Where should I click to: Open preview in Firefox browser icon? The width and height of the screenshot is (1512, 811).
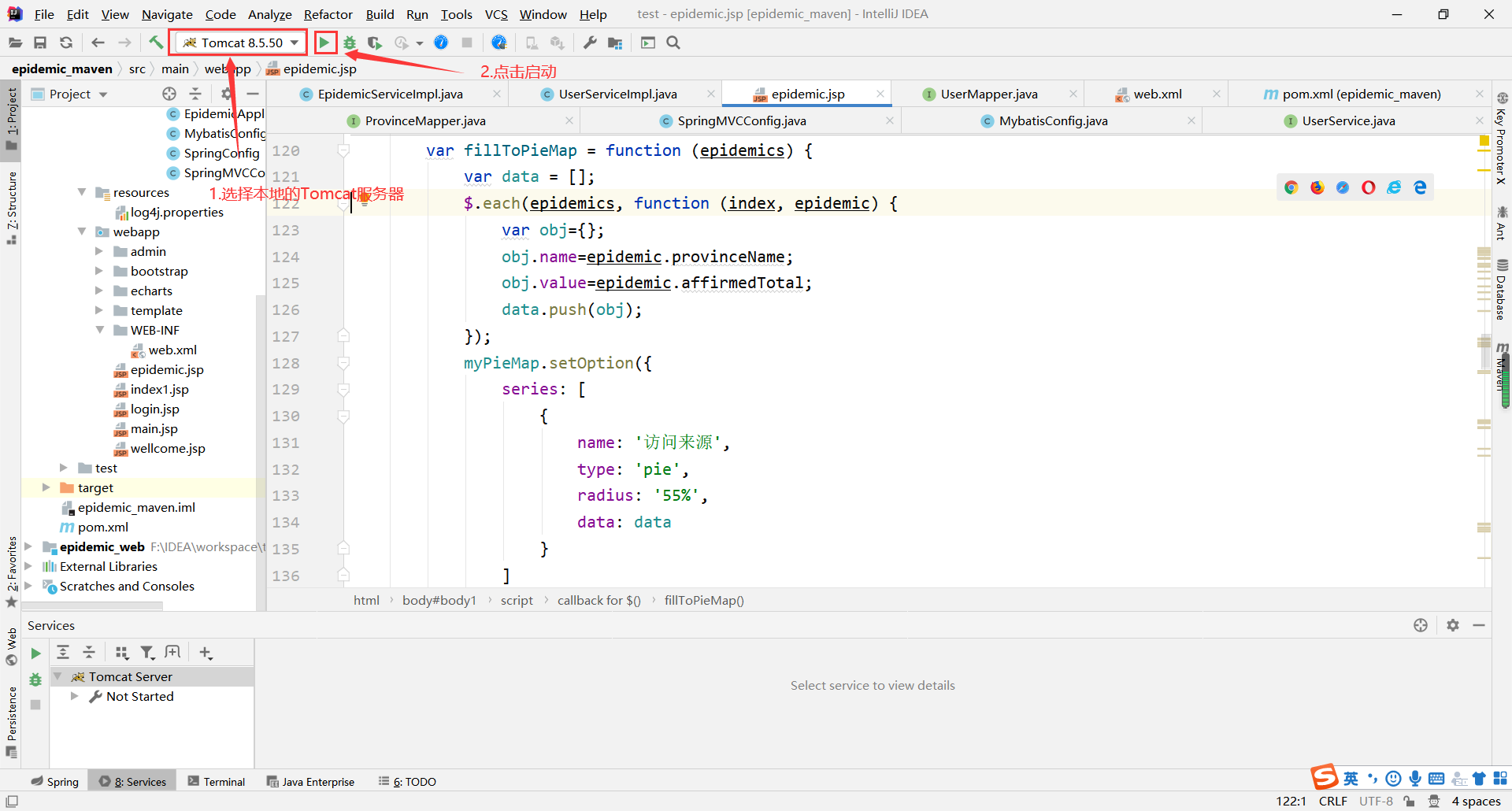pos(1317,187)
